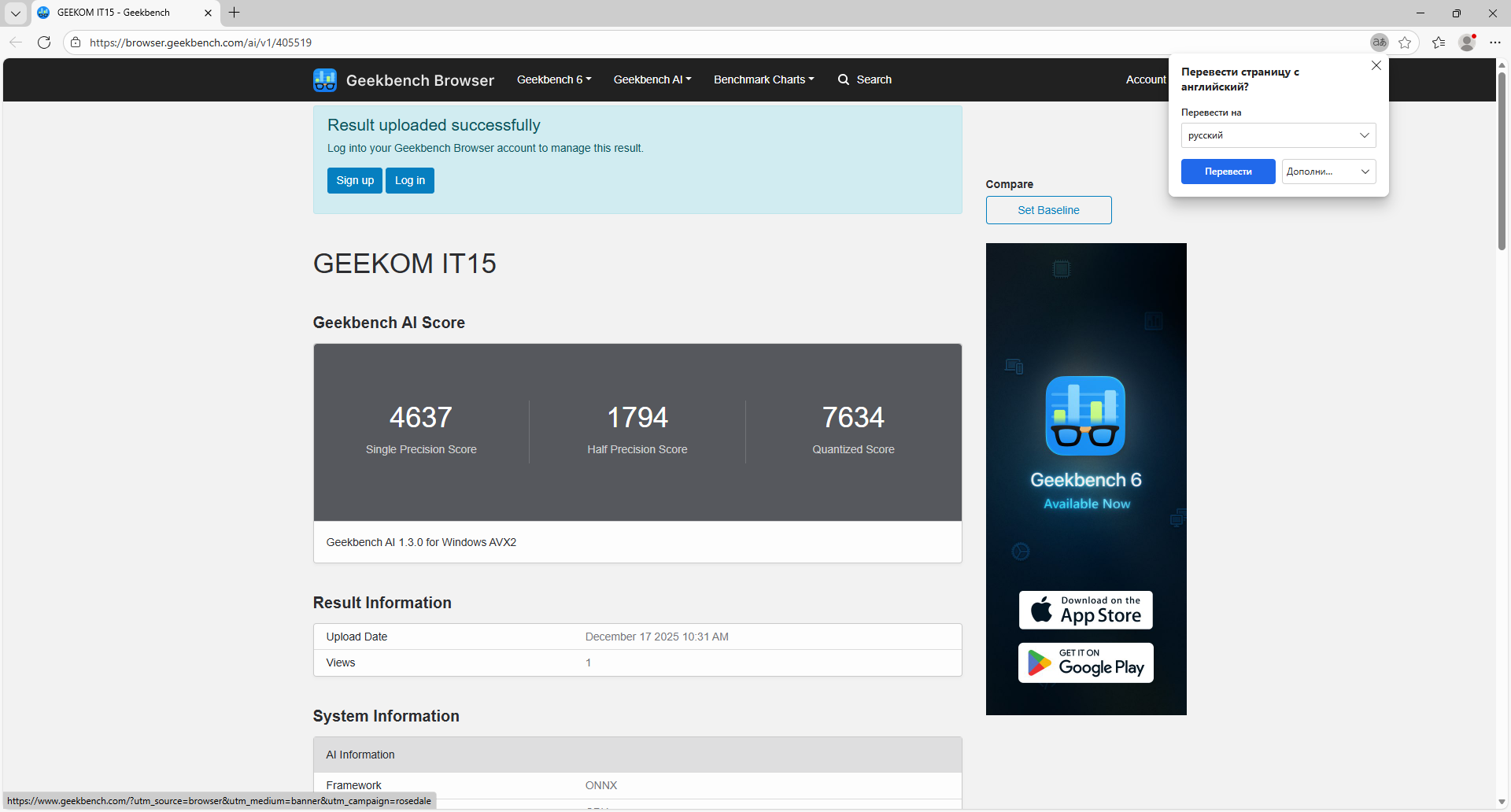
Task: Click the ONNX framework value
Action: tap(601, 785)
